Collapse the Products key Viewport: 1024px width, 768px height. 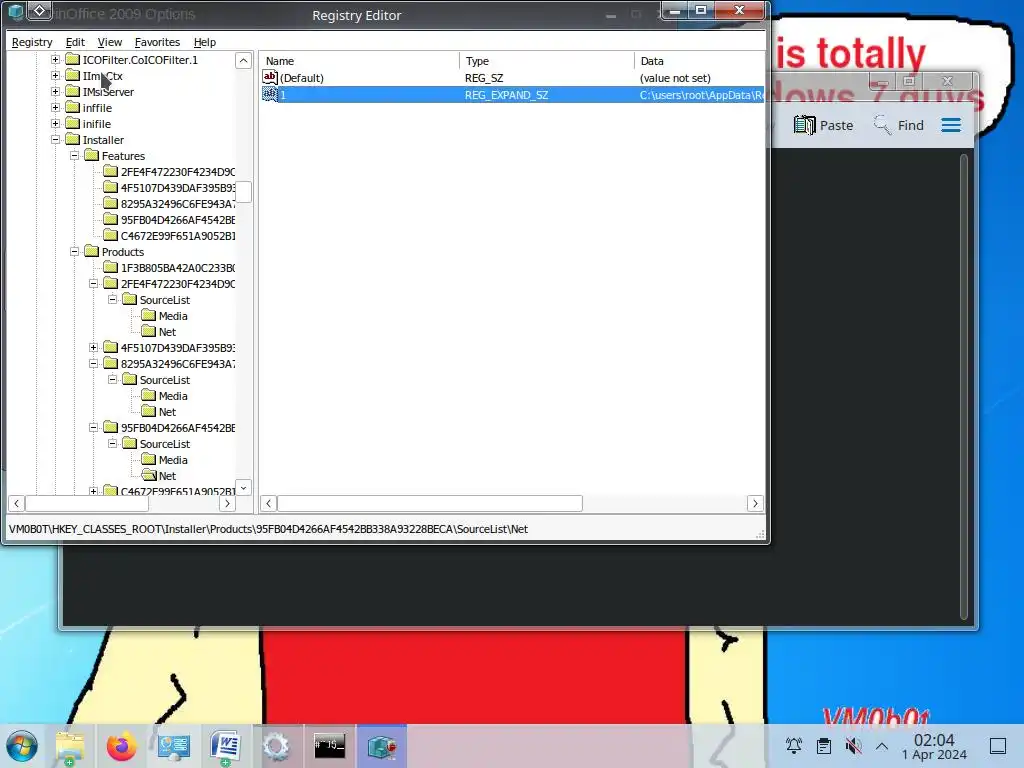(x=74, y=251)
